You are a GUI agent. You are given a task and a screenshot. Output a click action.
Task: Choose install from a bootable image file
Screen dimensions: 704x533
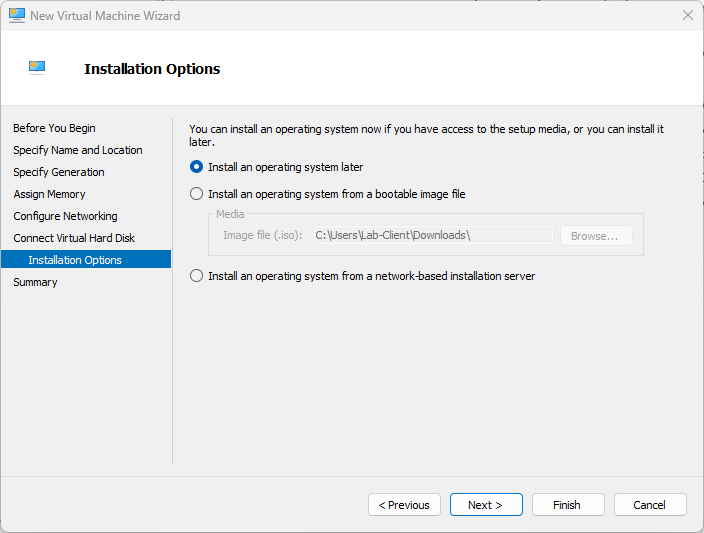pos(197,194)
